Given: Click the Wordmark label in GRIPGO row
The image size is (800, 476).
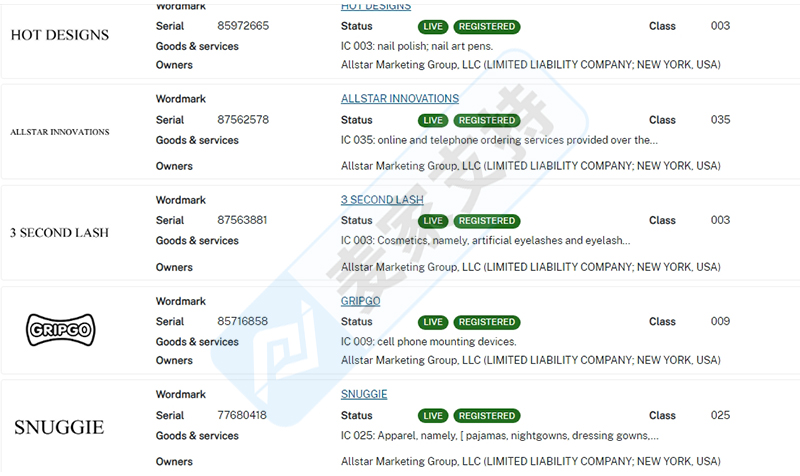Looking at the screenshot, I should (x=181, y=301).
